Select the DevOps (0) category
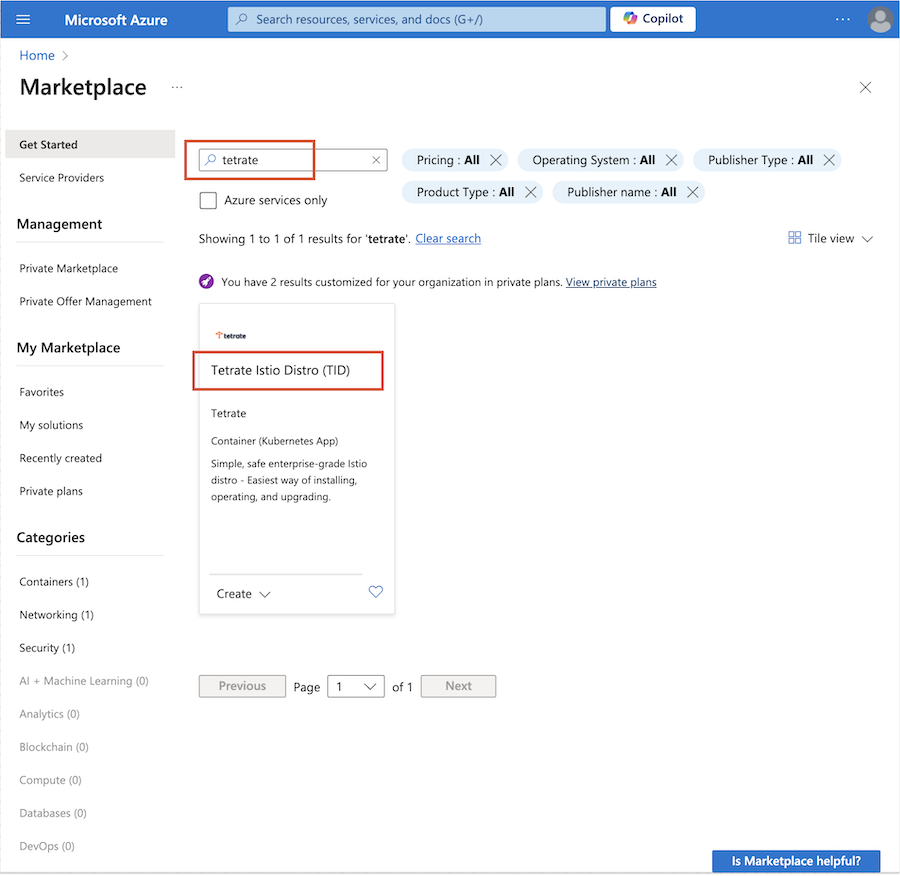900x876 pixels. [47, 847]
